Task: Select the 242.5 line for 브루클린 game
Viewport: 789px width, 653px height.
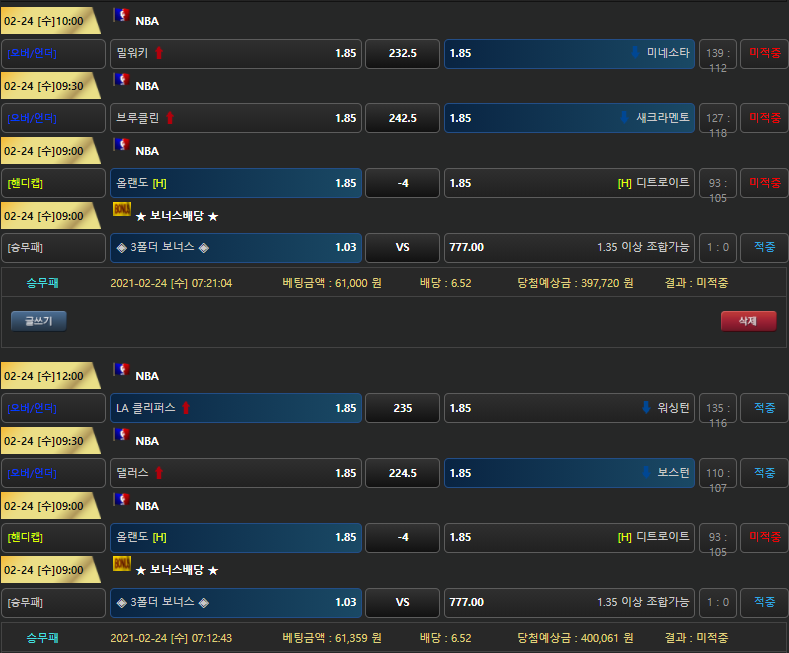Action: [x=402, y=118]
